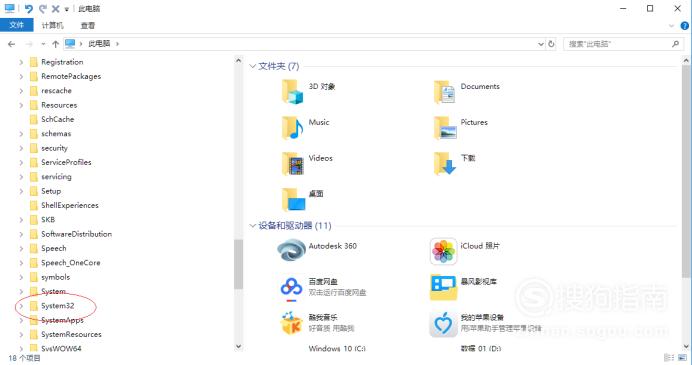Viewport: 692px width, 365px height.
Task: Collapse the 文件夹 (7) group
Action: 252,66
